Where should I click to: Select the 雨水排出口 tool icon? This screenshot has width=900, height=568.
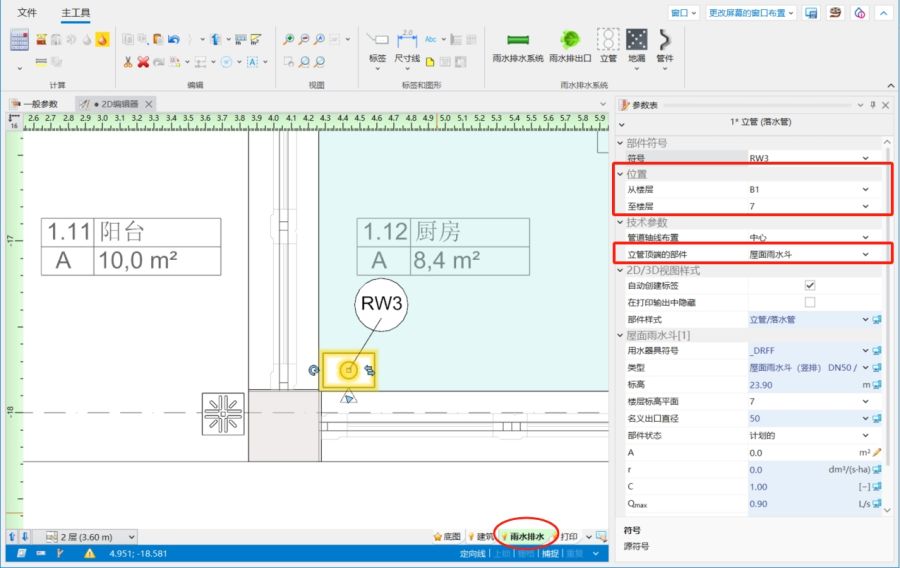pos(570,40)
